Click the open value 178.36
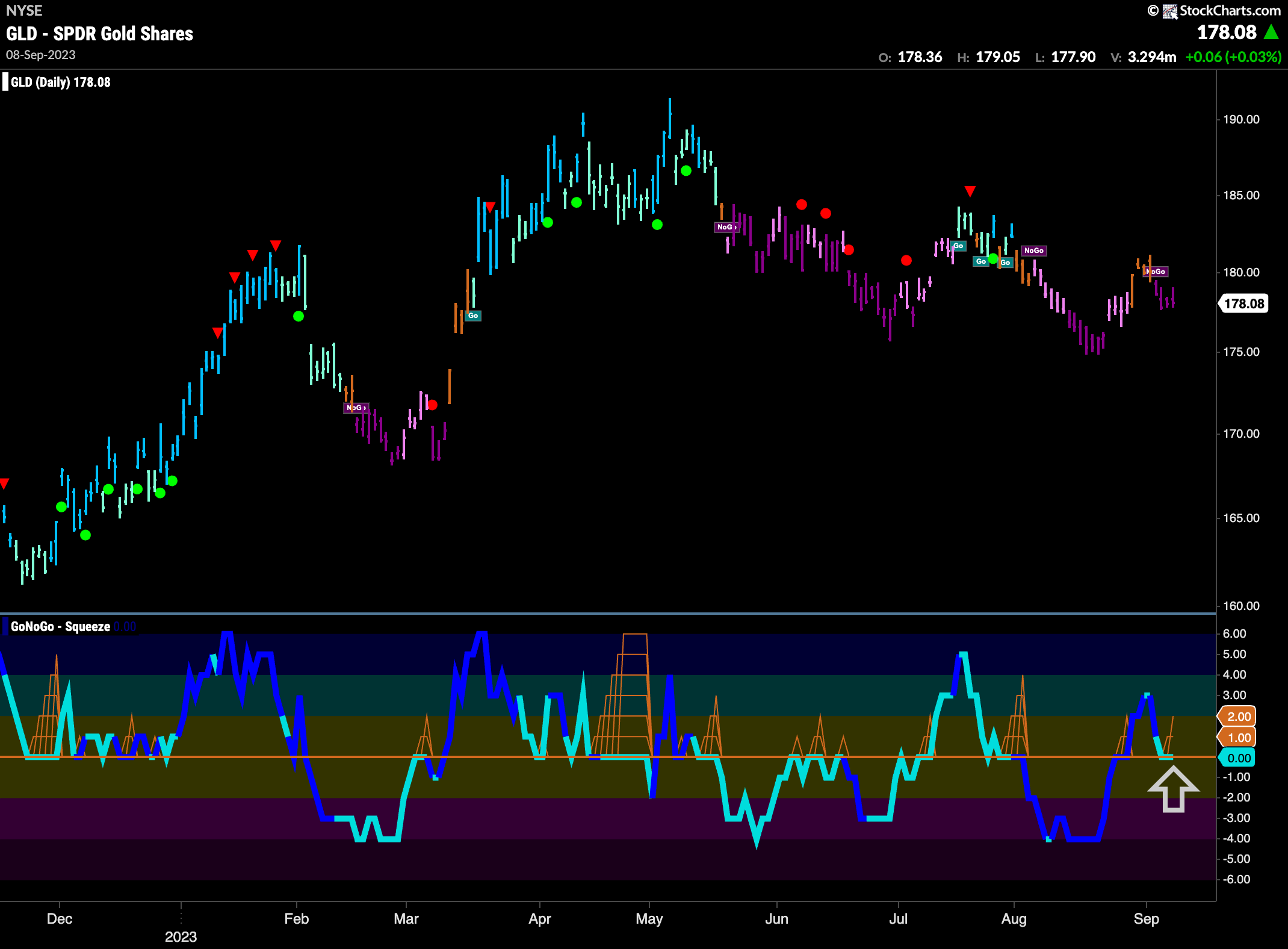 click(920, 57)
